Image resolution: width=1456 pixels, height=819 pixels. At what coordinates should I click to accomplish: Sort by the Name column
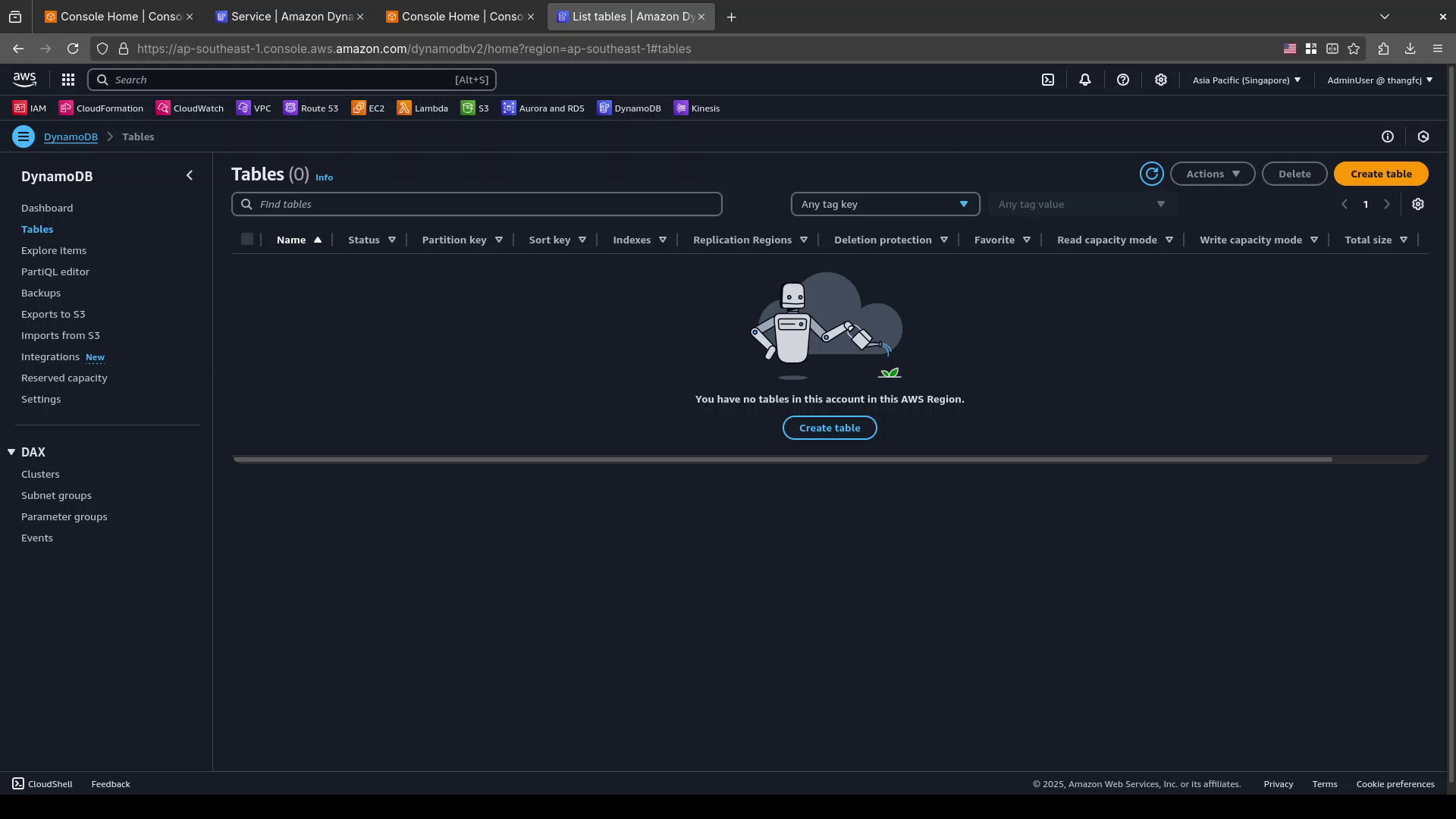tap(299, 240)
